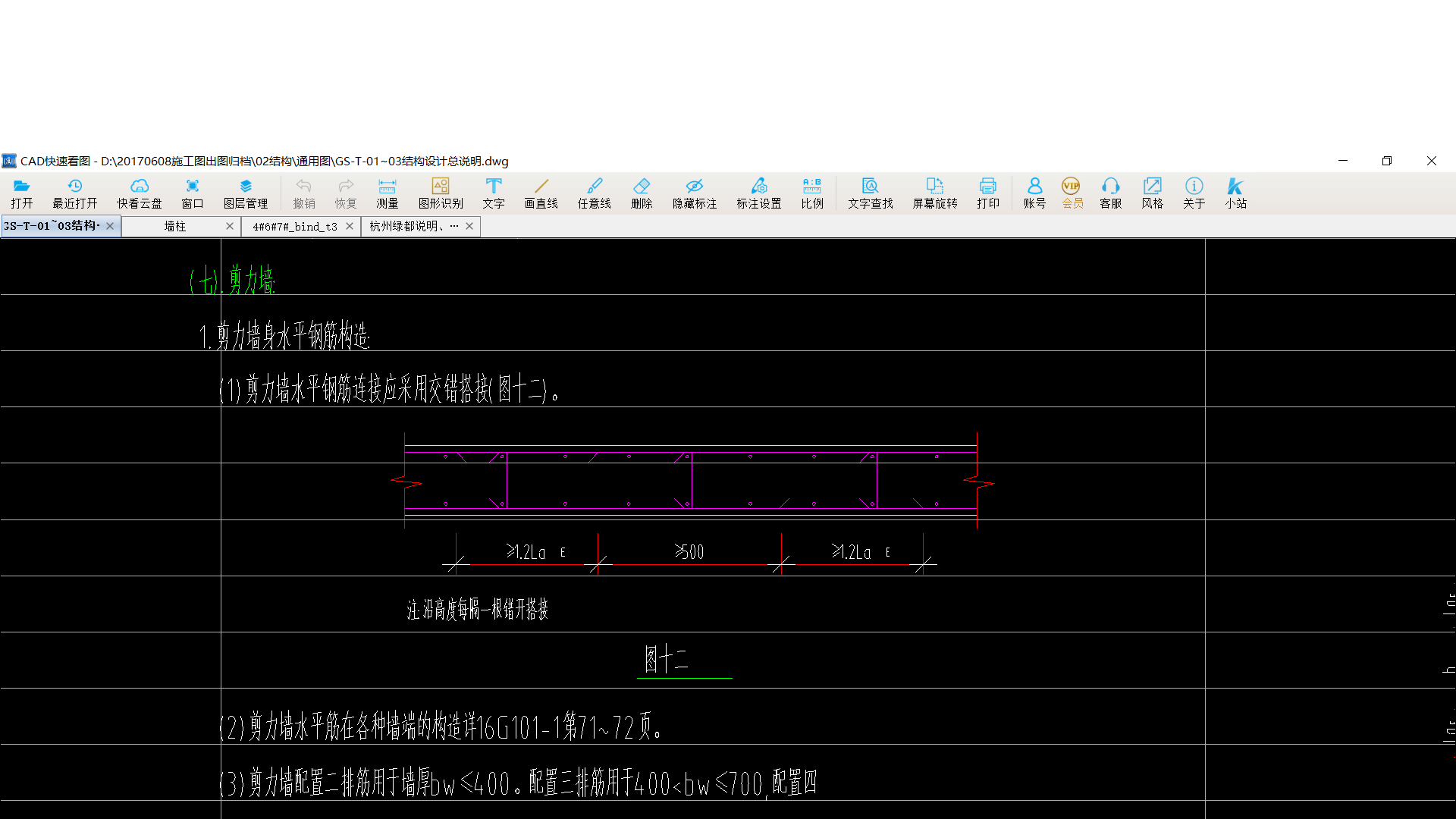Select the 删除 eraser tool
Viewport: 1456px width, 819px height.
(642, 193)
